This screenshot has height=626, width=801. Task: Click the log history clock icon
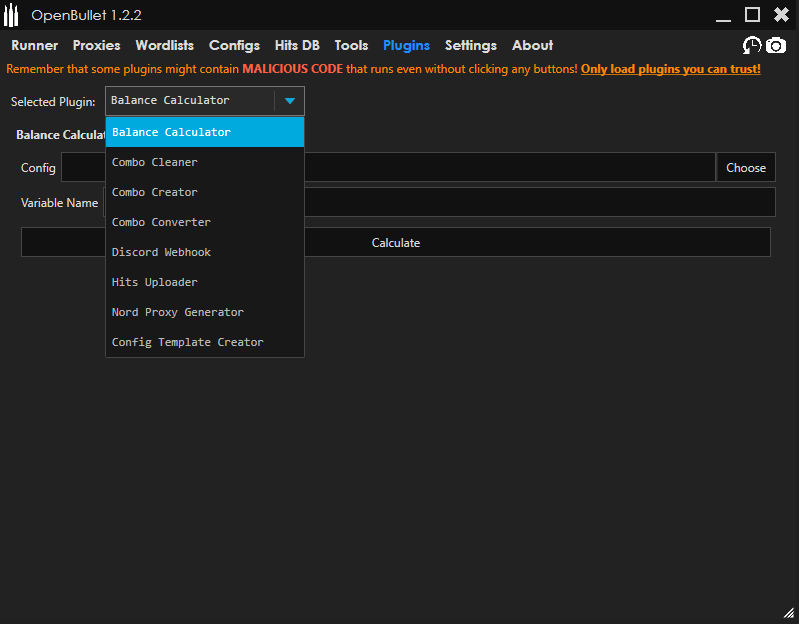751,45
